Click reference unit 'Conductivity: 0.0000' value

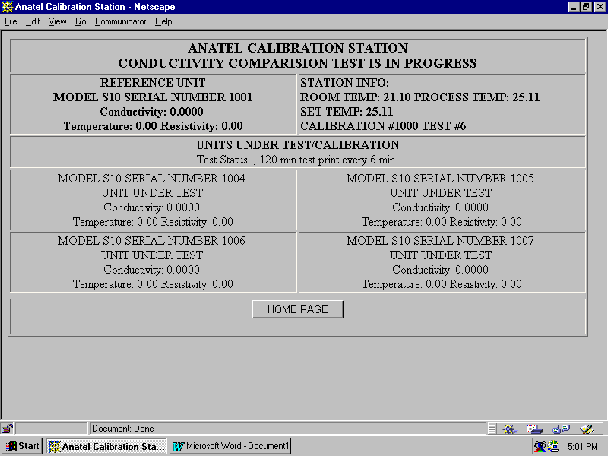(x=152, y=112)
